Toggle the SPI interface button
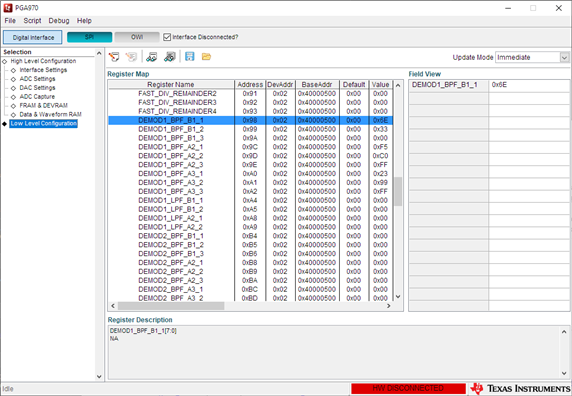 [x=89, y=37]
